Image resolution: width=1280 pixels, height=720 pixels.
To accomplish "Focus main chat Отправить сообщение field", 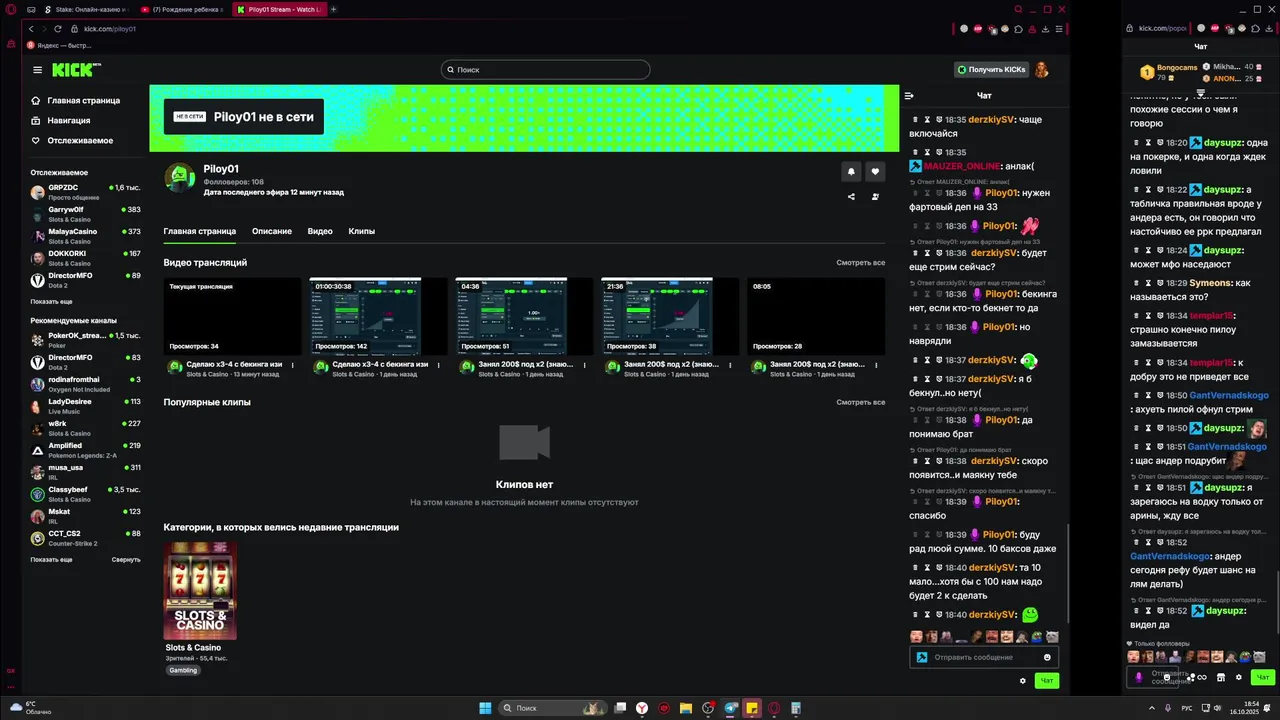I will [x=983, y=657].
